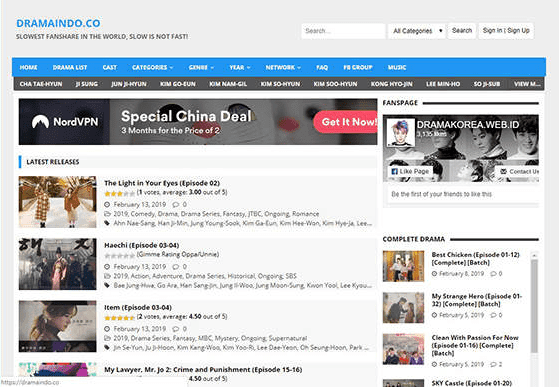Open Haechi (Episode 03-04) title link
The width and height of the screenshot is (559, 387).
tap(142, 245)
